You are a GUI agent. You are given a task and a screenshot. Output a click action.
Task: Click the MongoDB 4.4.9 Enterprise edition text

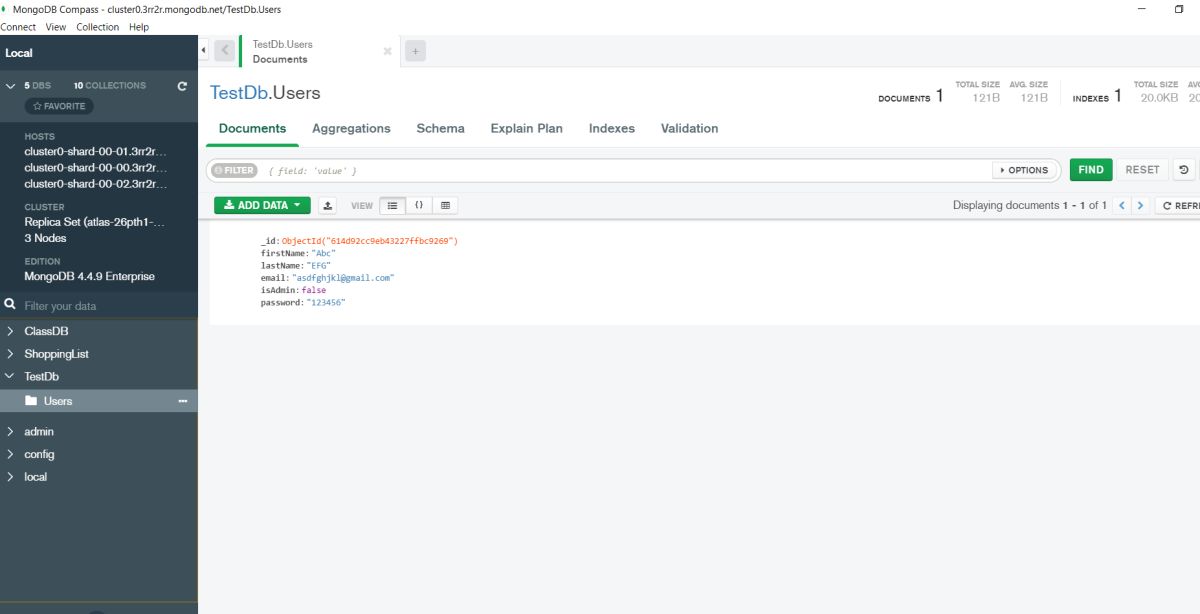click(89, 277)
